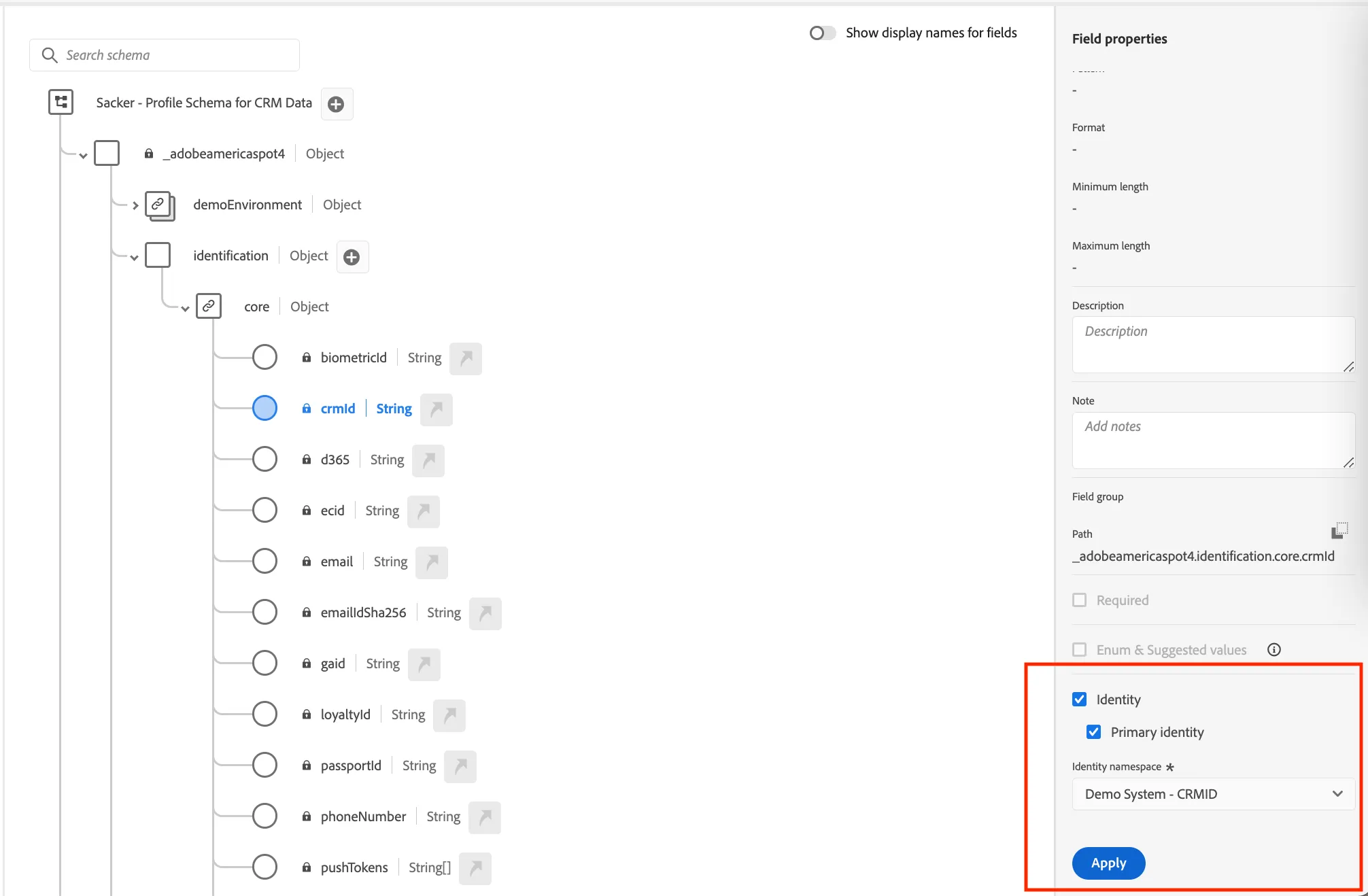Viewport: 1368px width, 896px height.
Task: Select the loyaltyId field name
Action: [345, 714]
